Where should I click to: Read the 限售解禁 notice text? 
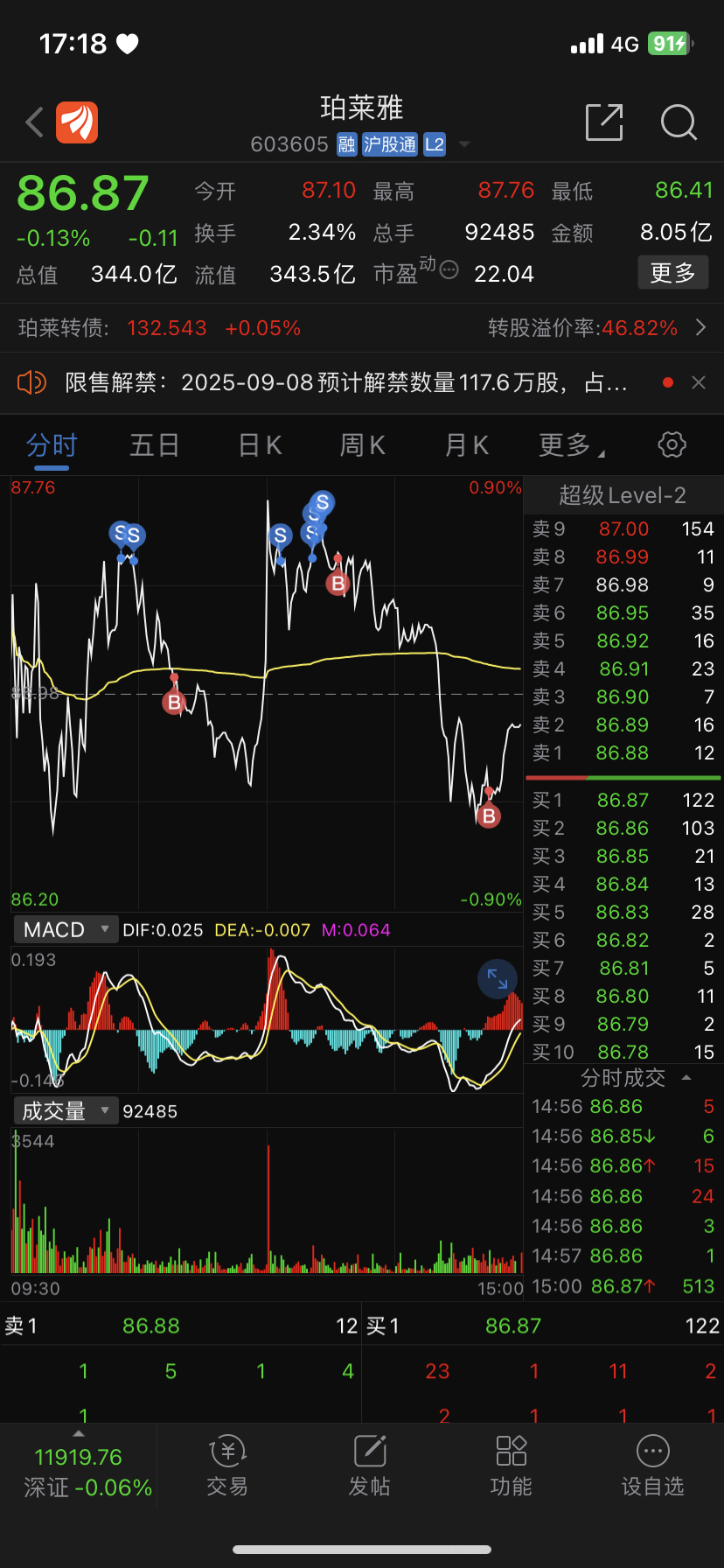click(346, 382)
